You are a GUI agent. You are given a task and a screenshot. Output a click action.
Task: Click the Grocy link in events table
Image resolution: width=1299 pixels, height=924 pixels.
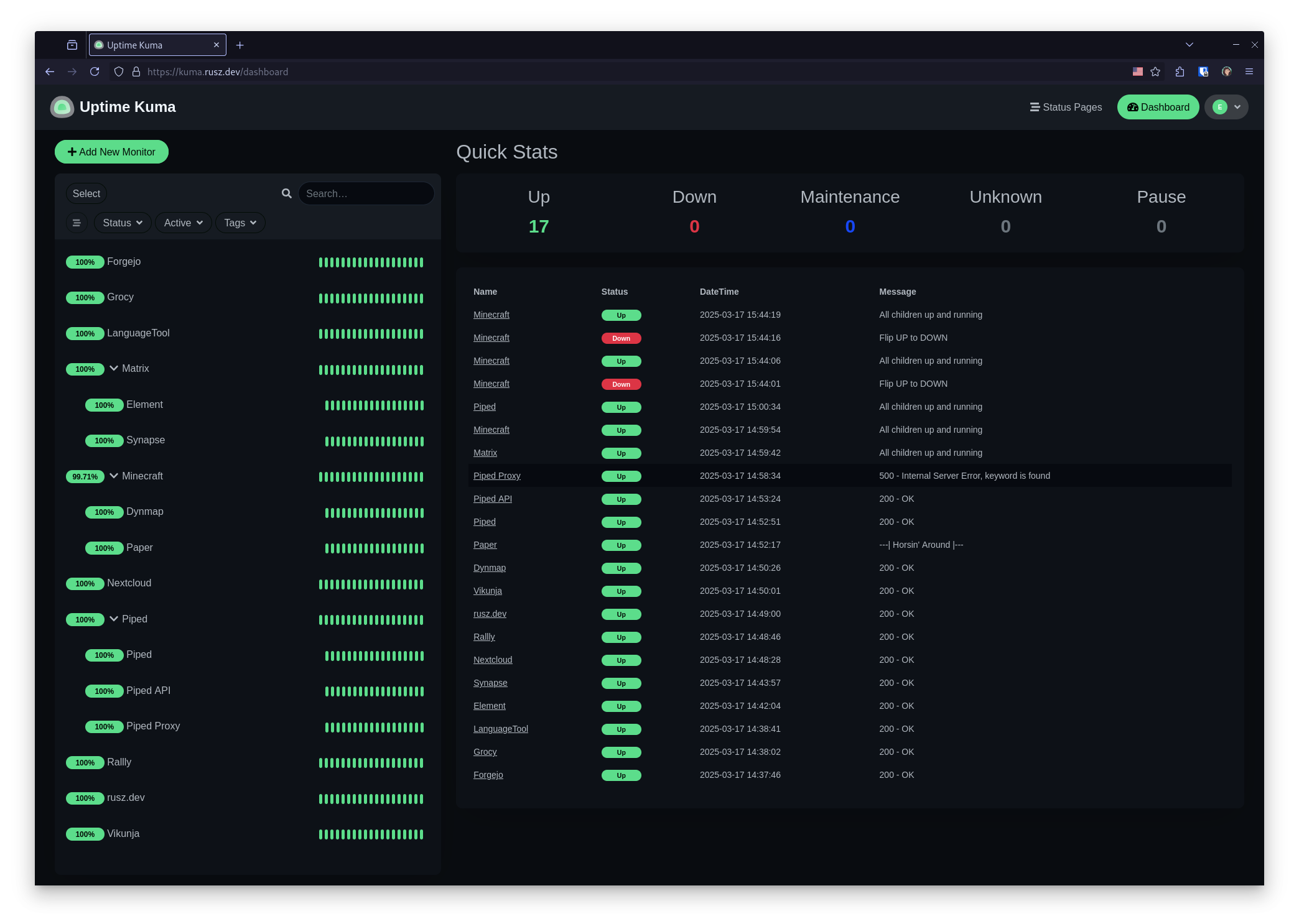click(485, 752)
